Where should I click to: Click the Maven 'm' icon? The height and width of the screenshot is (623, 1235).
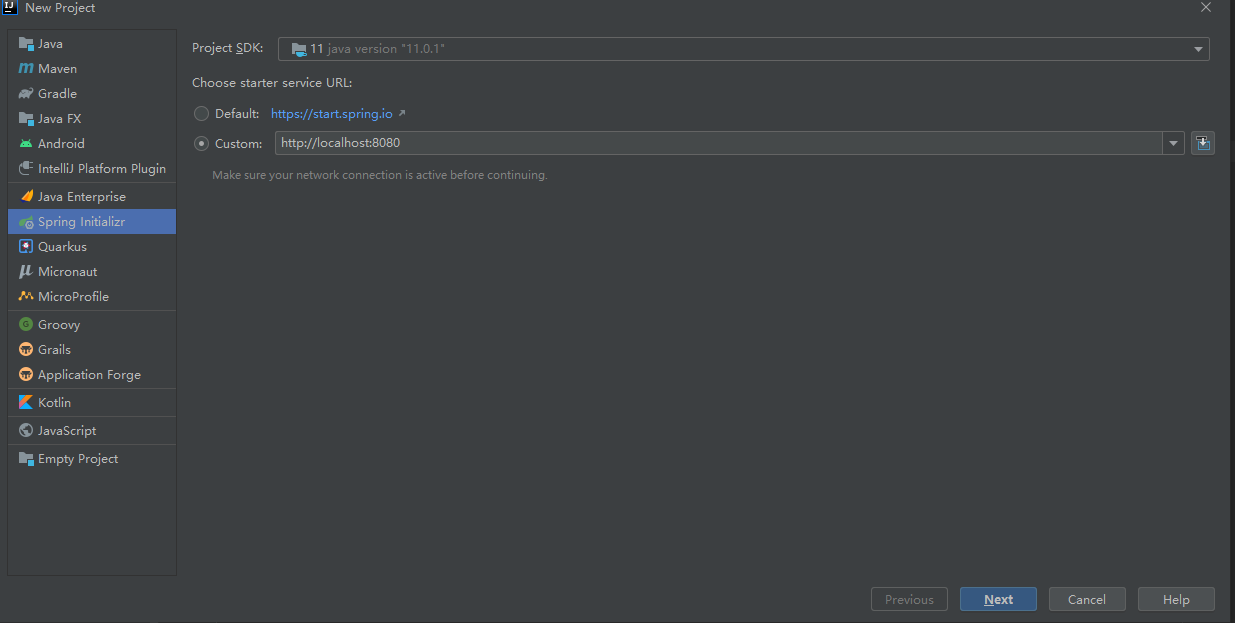26,69
